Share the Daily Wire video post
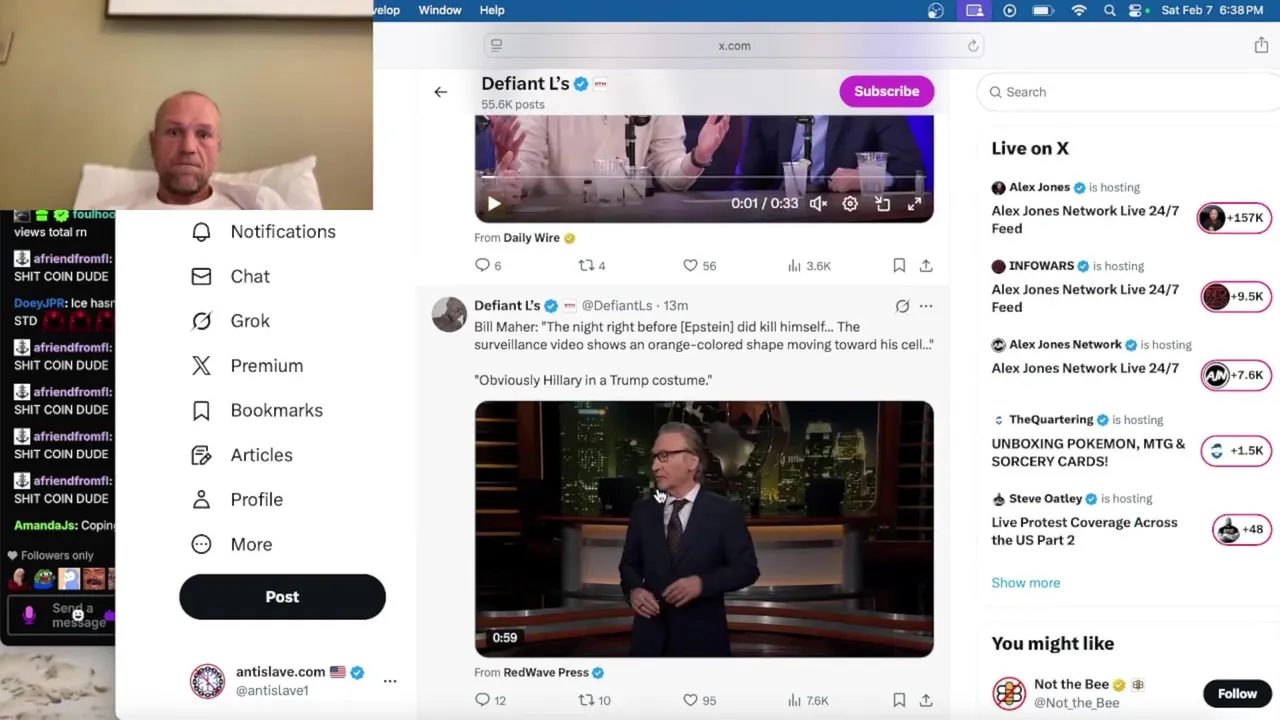Screen dimensions: 1280x720 coord(926,266)
